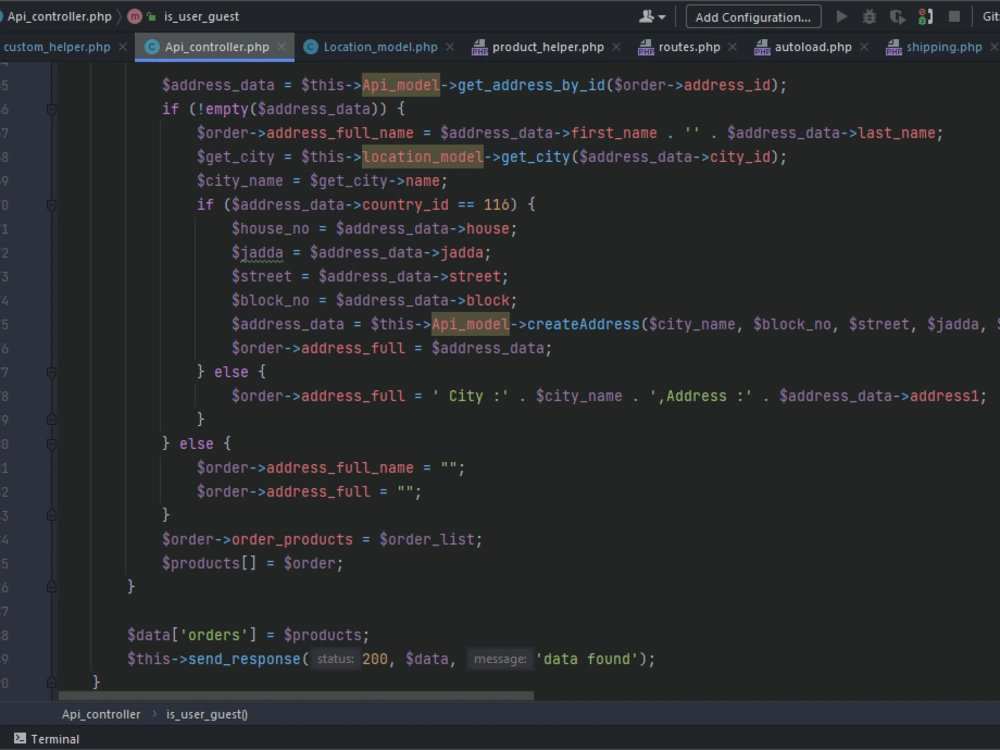Screen dimensions: 1000x750
Task: Collapse the country_id == 116 if block
Action: (52, 205)
